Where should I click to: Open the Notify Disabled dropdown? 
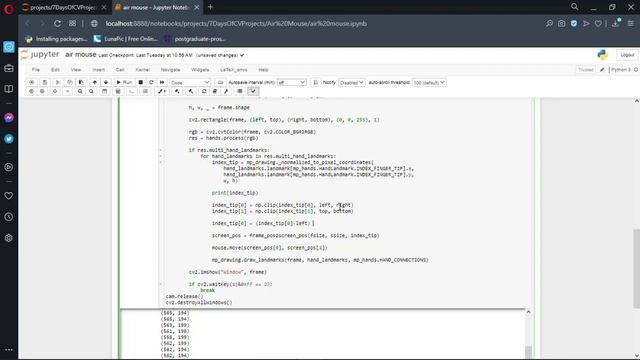click(351, 82)
